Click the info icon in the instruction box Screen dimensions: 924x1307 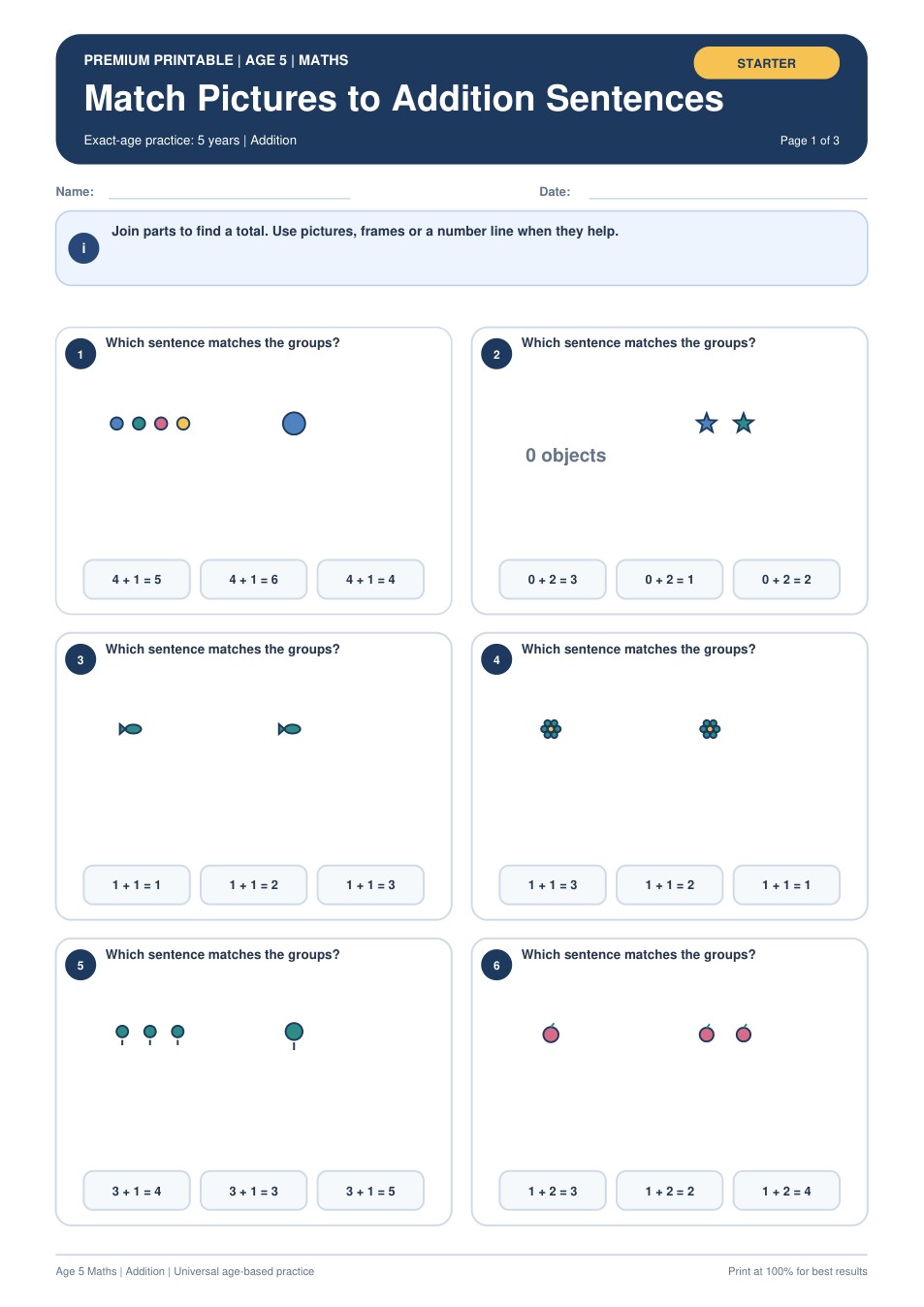click(83, 248)
